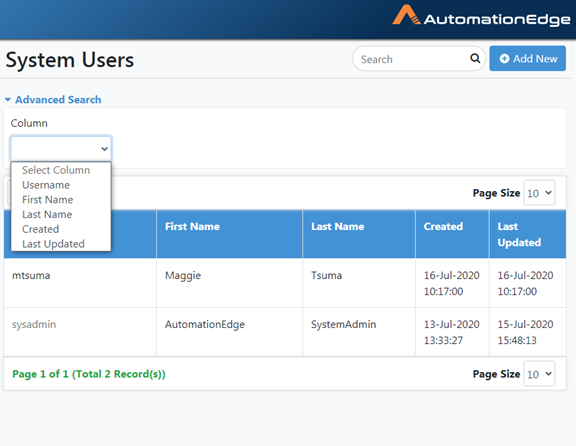Sort by Last Name column header
This screenshot has width=576, height=446.
coord(338,226)
